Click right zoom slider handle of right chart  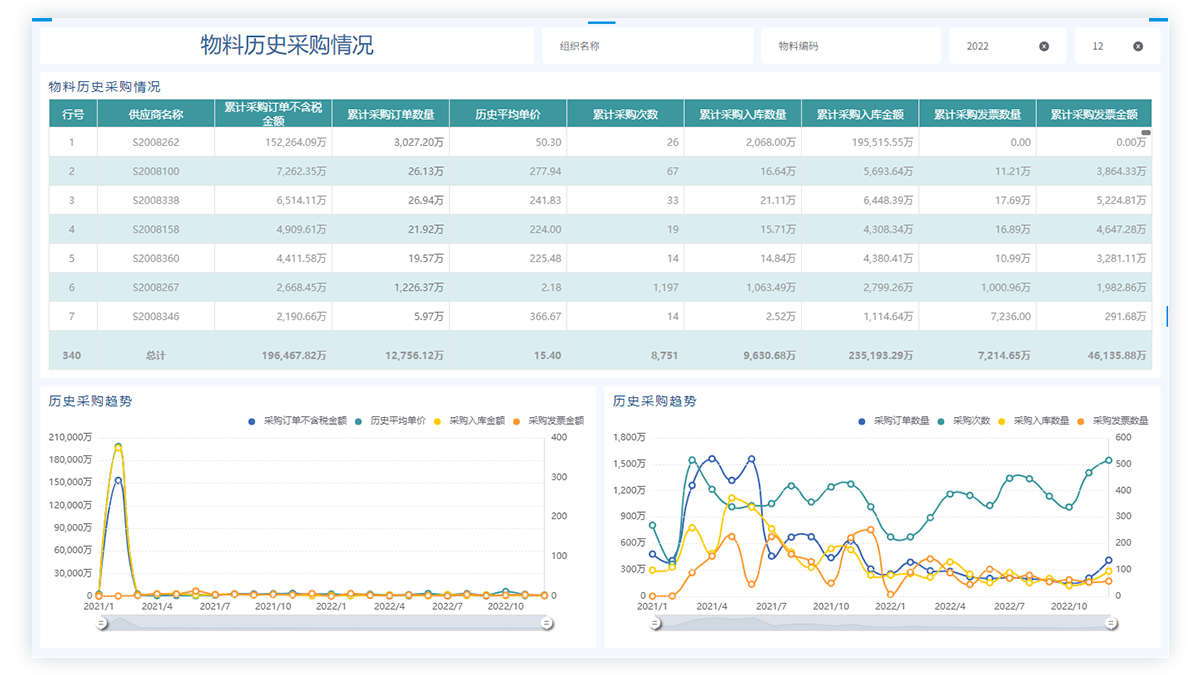(1111, 623)
